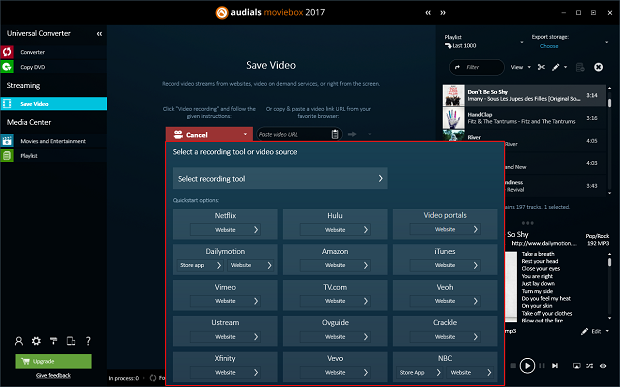Click the pencil edit icon in playlist toolbar

(556, 67)
